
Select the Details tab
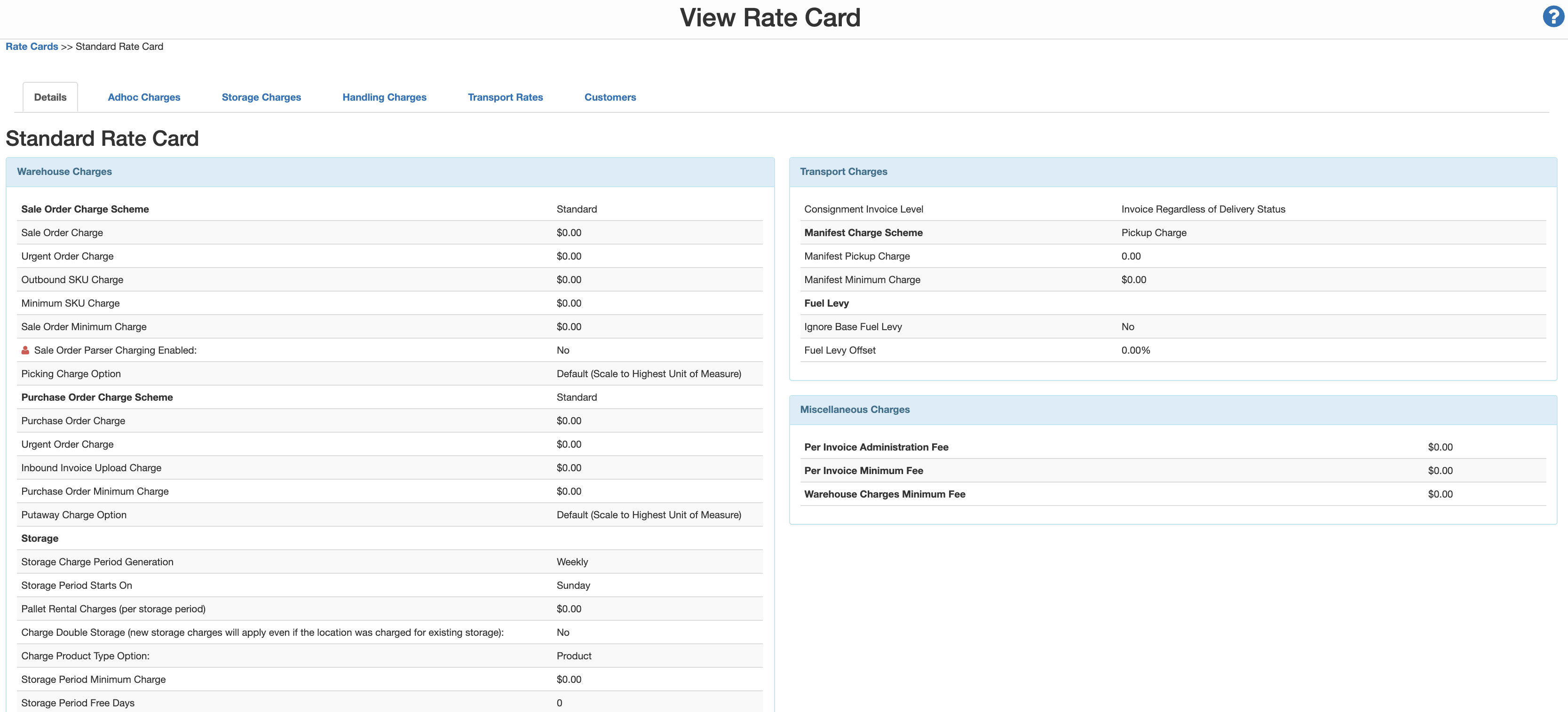pyautogui.click(x=50, y=97)
